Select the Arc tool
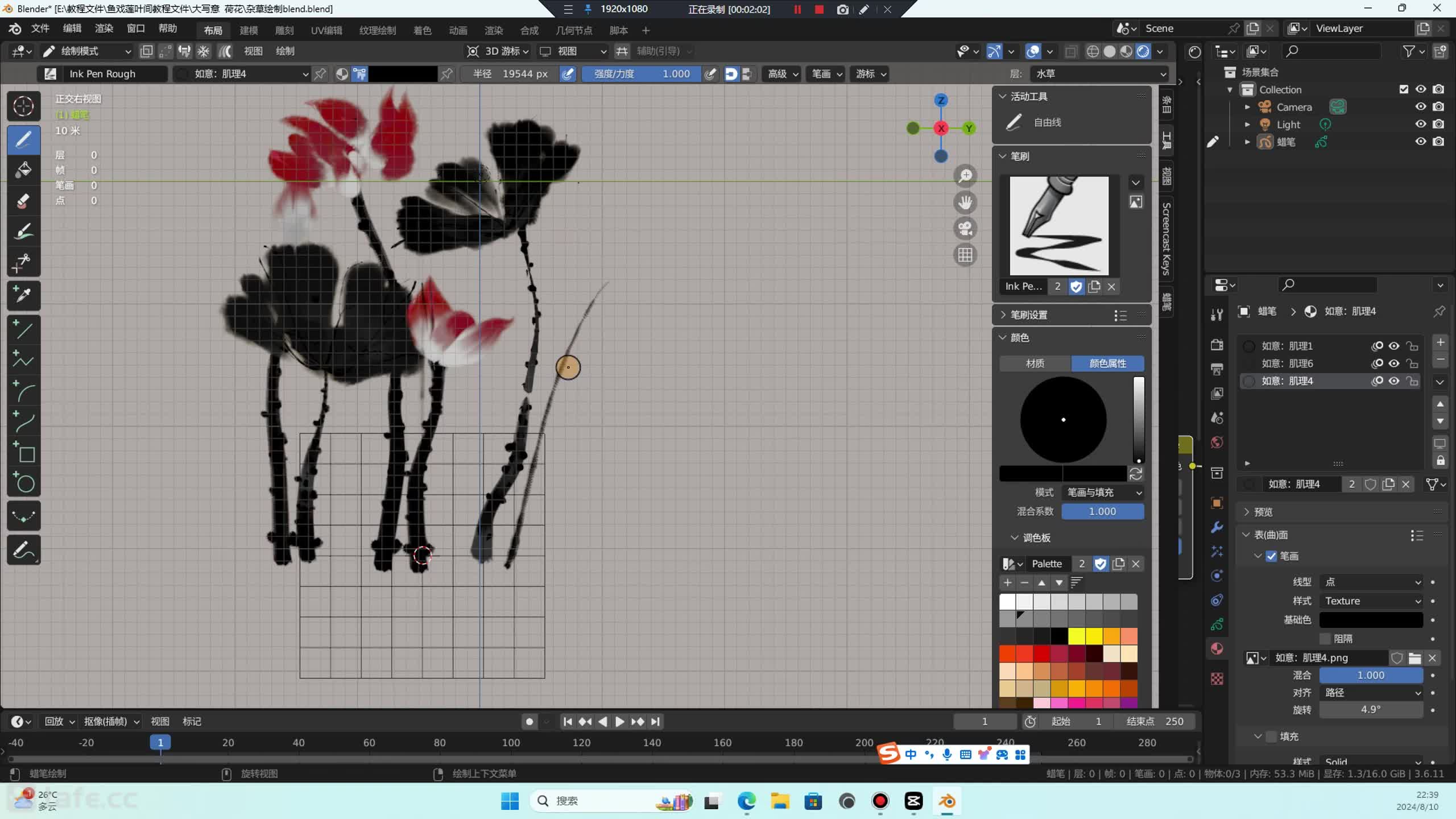This screenshot has height=819, width=1456. (23, 391)
